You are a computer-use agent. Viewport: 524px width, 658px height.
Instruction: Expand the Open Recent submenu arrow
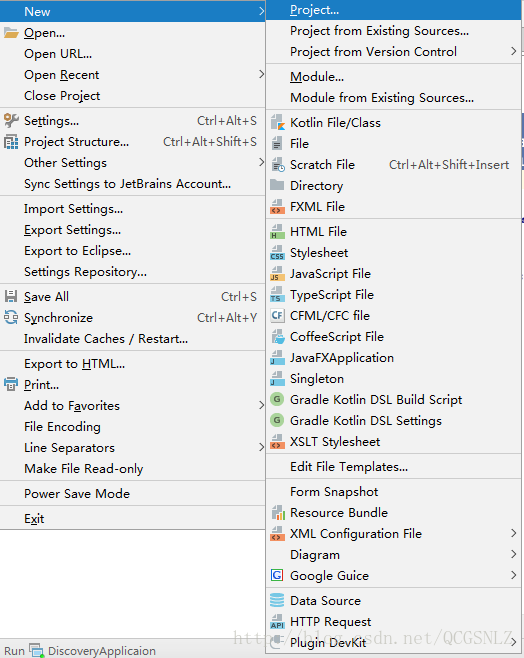tap(261, 74)
